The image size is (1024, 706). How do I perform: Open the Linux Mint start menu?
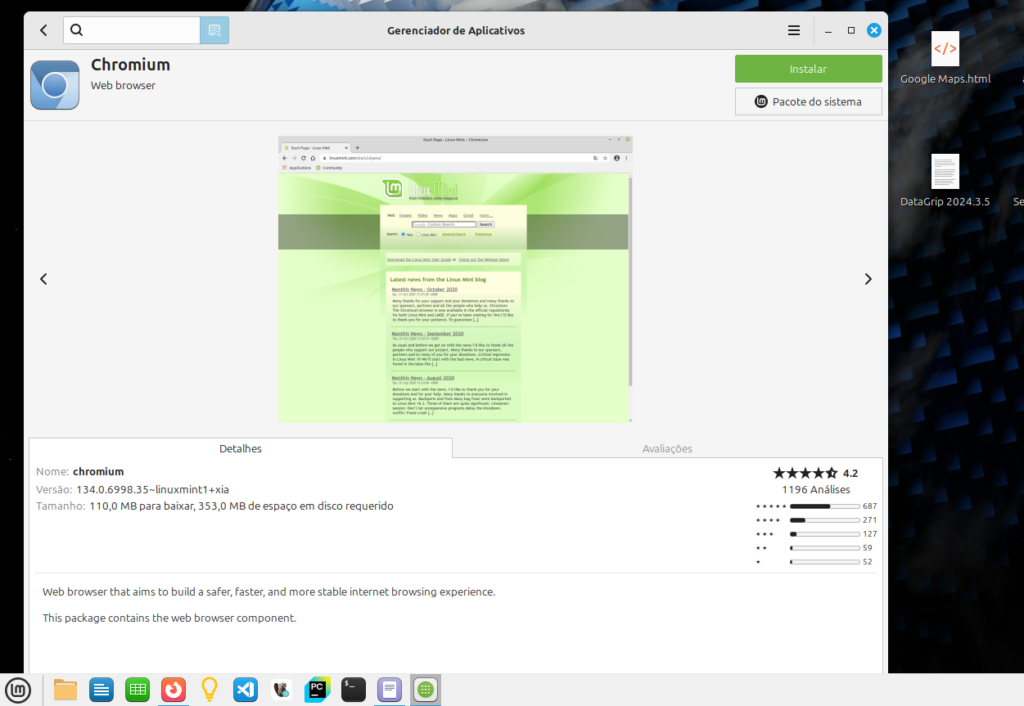18,689
